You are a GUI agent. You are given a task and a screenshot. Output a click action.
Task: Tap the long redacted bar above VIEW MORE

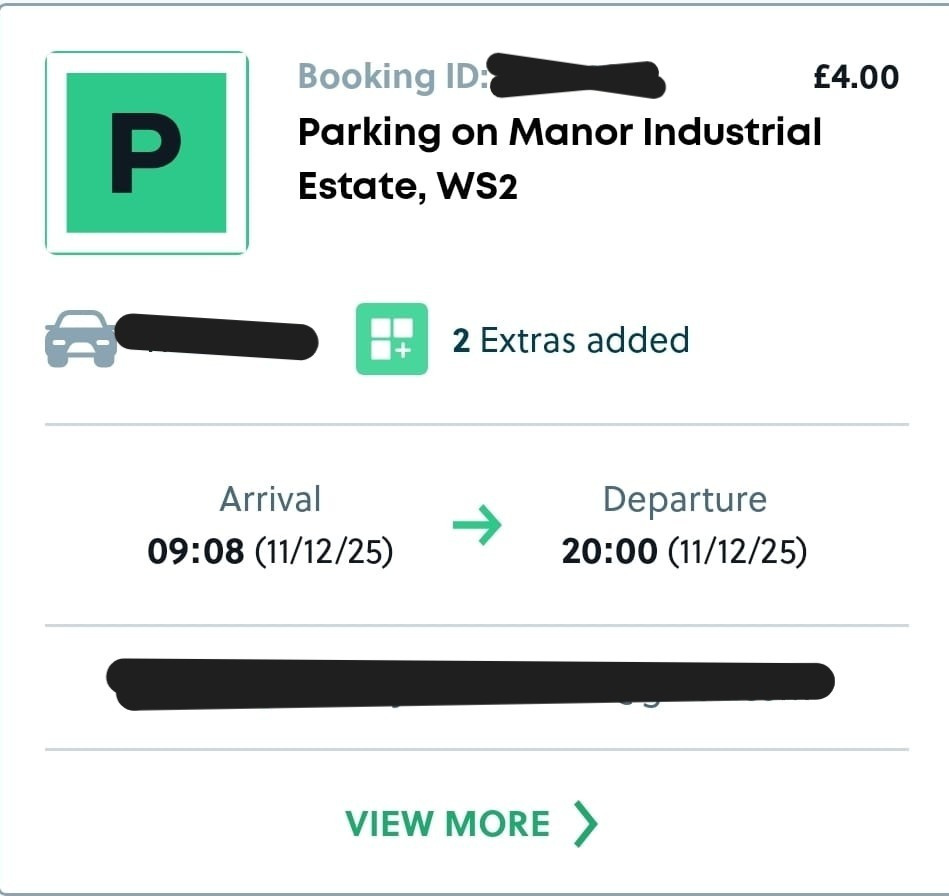(470, 684)
